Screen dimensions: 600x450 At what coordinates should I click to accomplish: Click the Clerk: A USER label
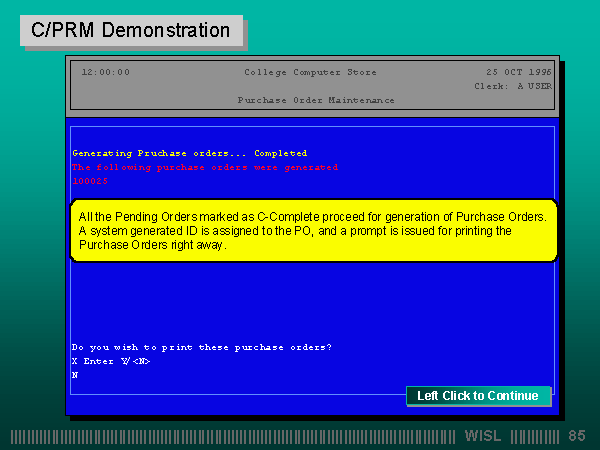512,86
